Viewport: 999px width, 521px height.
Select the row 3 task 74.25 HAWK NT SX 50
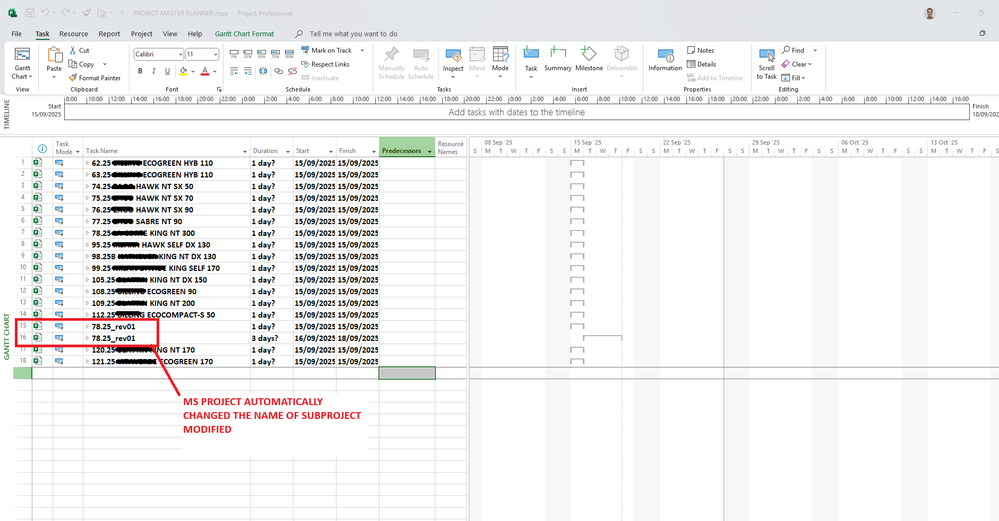pos(166,187)
